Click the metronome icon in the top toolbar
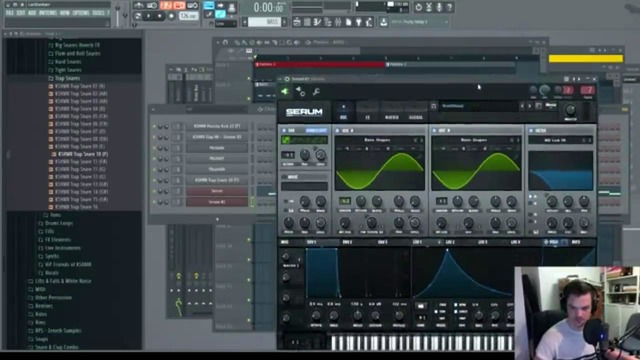Viewport: 640px width, 360px height. [139, 6]
